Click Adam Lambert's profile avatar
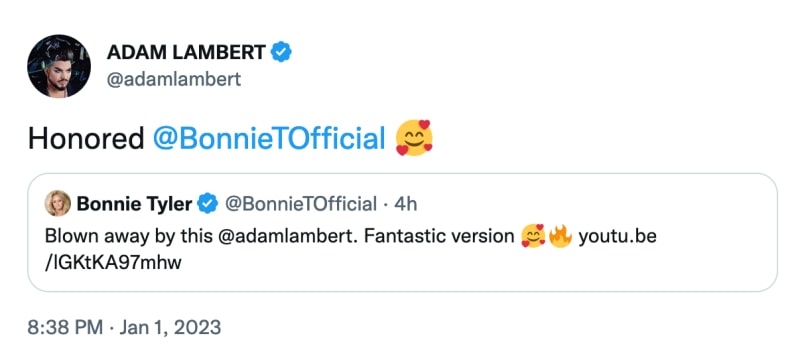Image resolution: width=800 pixels, height=364 pixels. pyautogui.click(x=59, y=66)
